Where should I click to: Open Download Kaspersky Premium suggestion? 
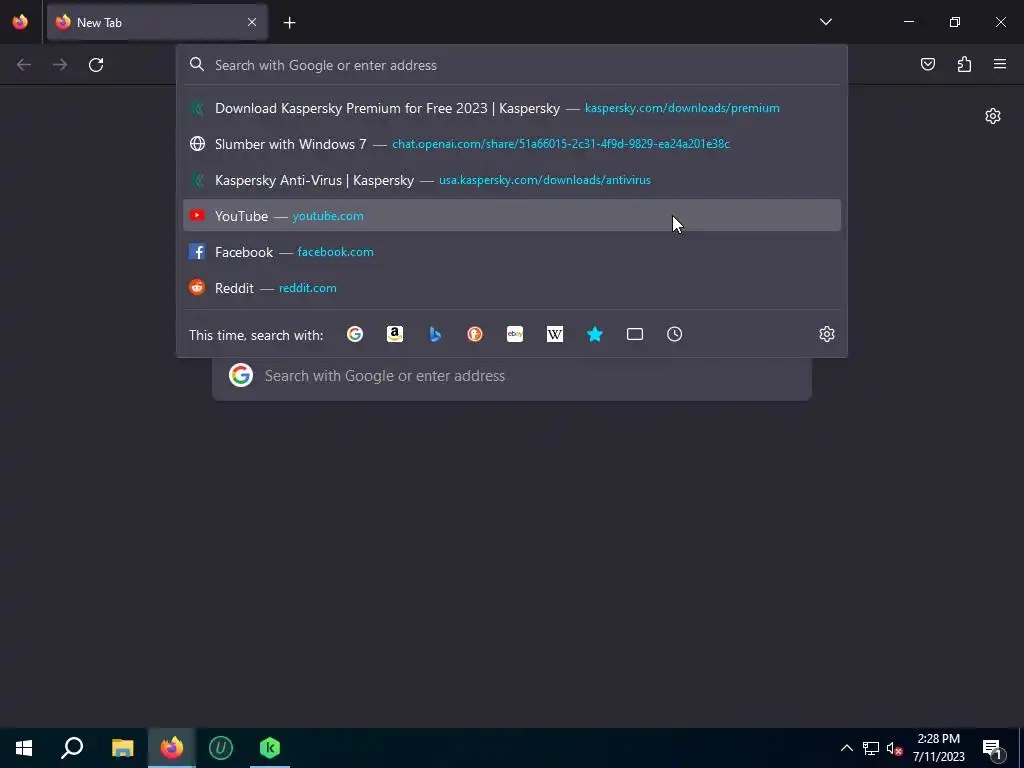point(512,108)
